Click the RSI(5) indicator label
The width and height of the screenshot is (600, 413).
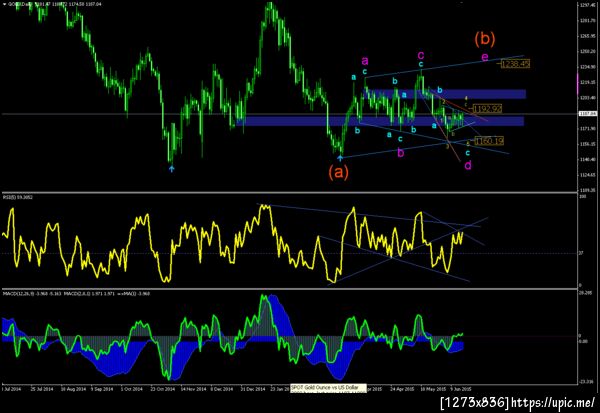[18, 198]
